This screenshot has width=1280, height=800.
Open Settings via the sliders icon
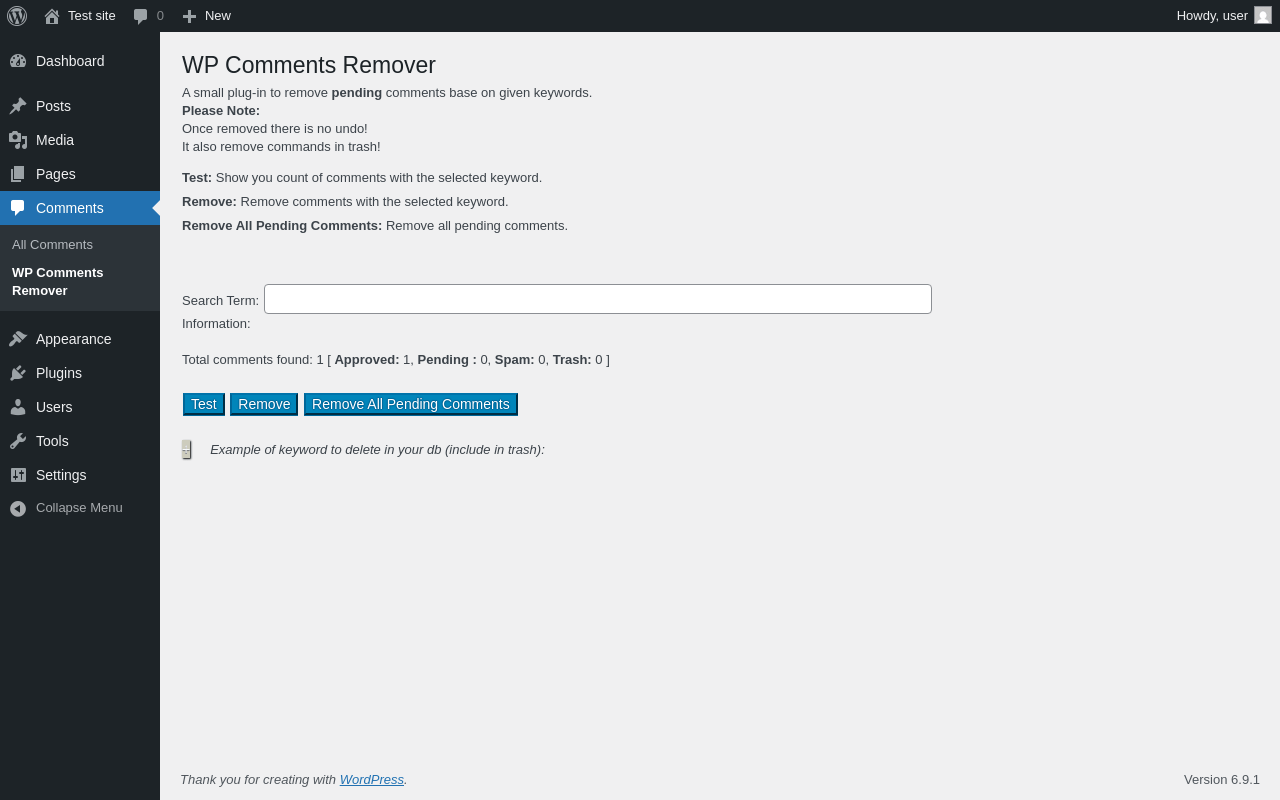coord(18,475)
